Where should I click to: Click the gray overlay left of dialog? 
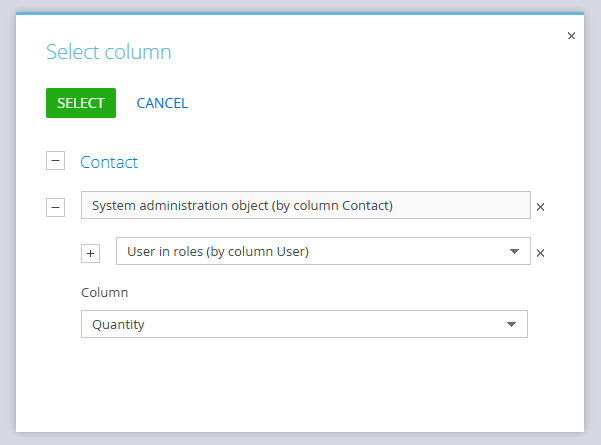coord(7,220)
